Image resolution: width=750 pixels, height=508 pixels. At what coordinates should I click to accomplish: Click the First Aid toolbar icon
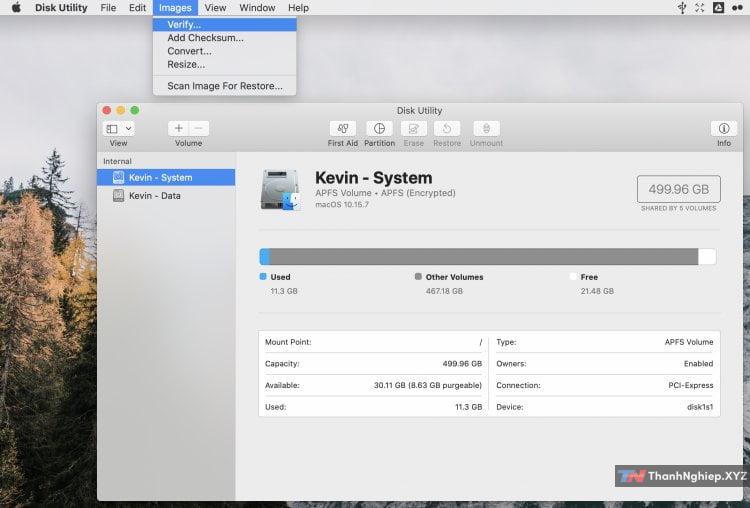click(343, 129)
